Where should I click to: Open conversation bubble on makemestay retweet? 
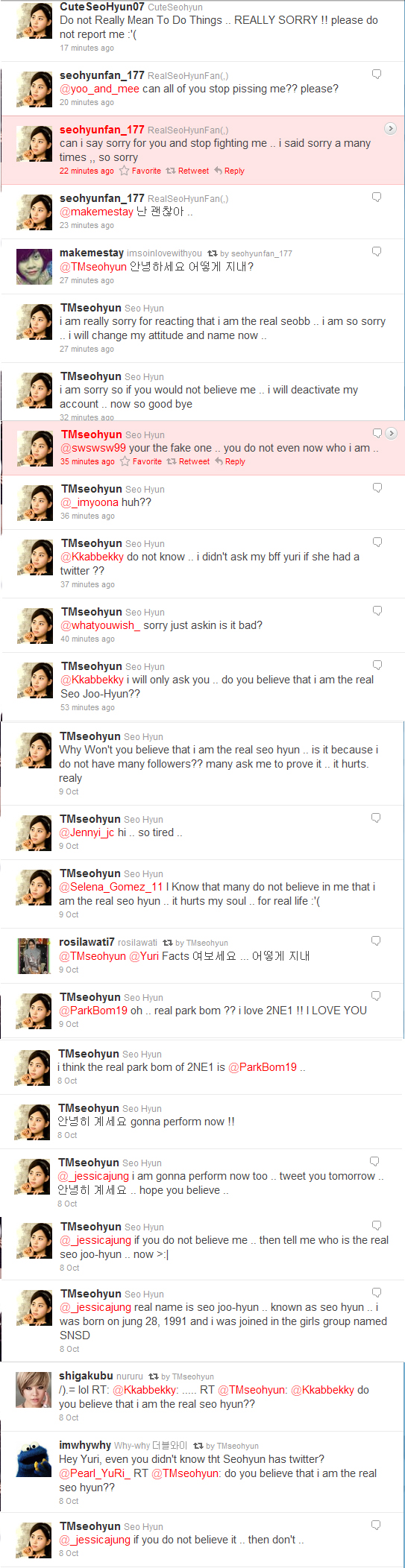[377, 252]
